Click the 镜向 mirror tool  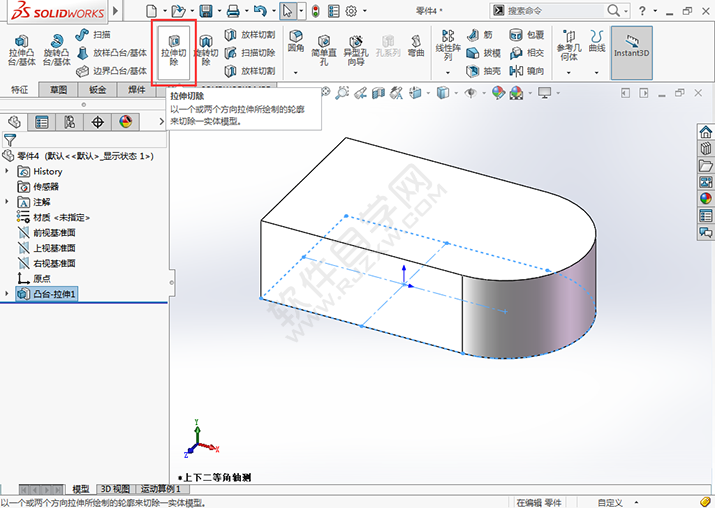[x=527, y=71]
